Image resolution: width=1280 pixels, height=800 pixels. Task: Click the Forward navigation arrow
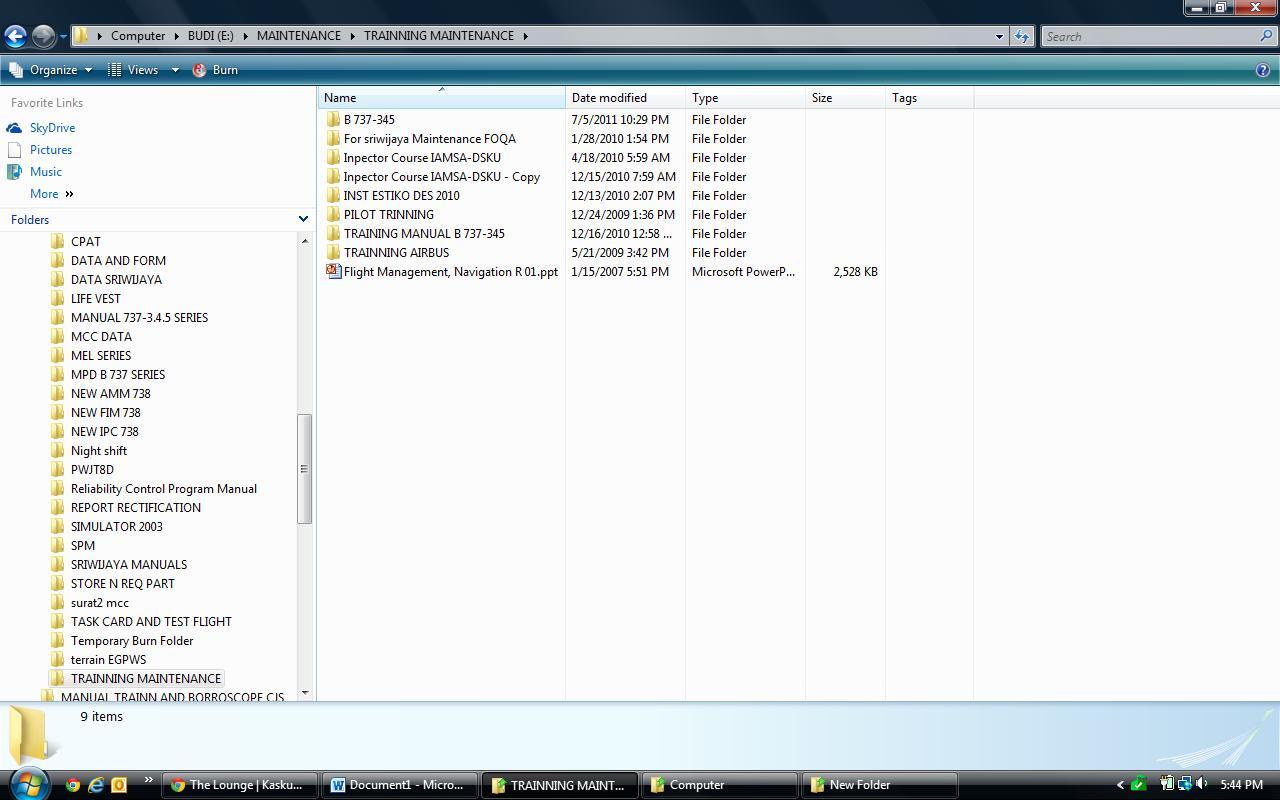[x=43, y=36]
